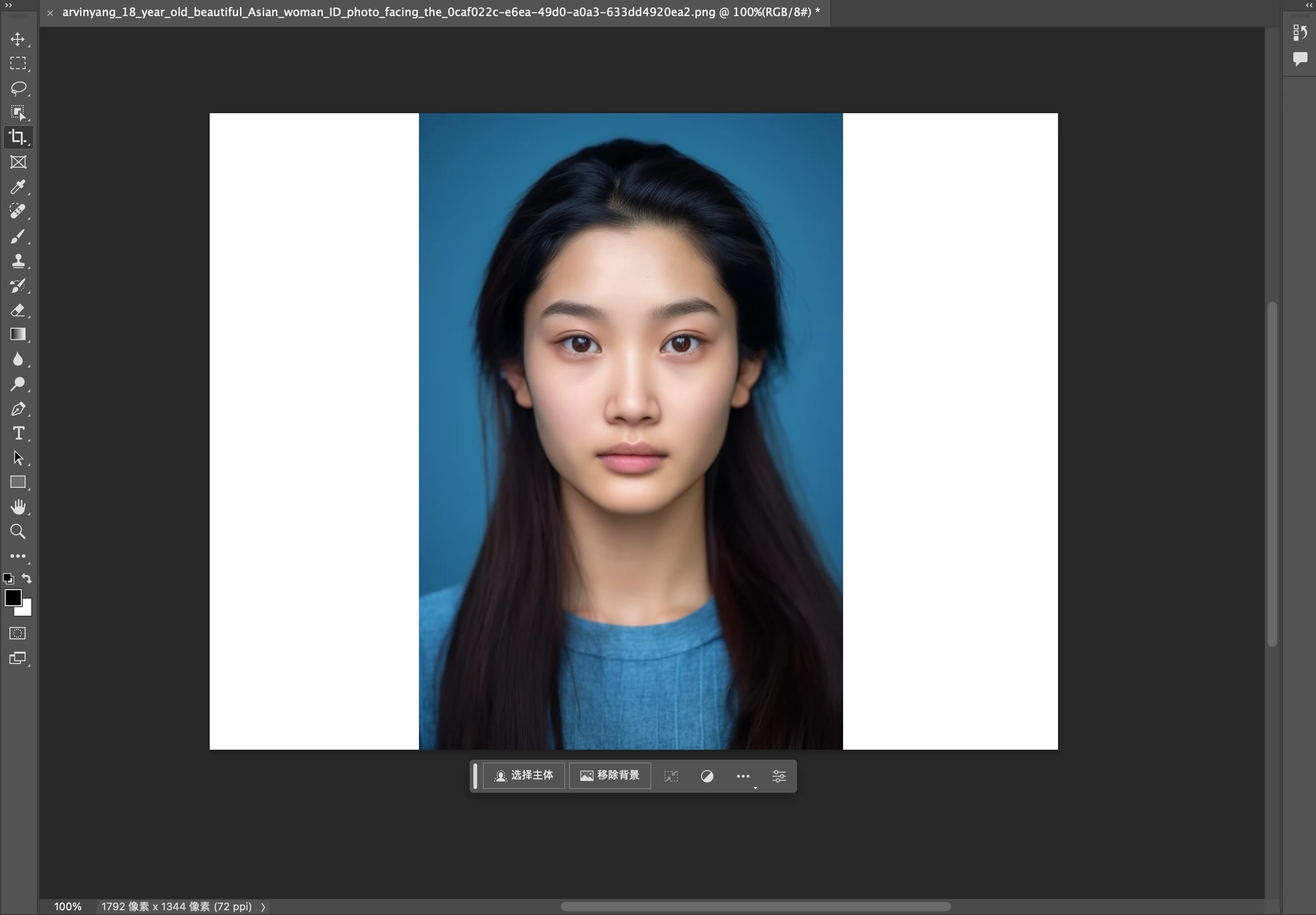Screen dimensions: 1316x915
Task: Select the Type tool
Action: pos(19,433)
